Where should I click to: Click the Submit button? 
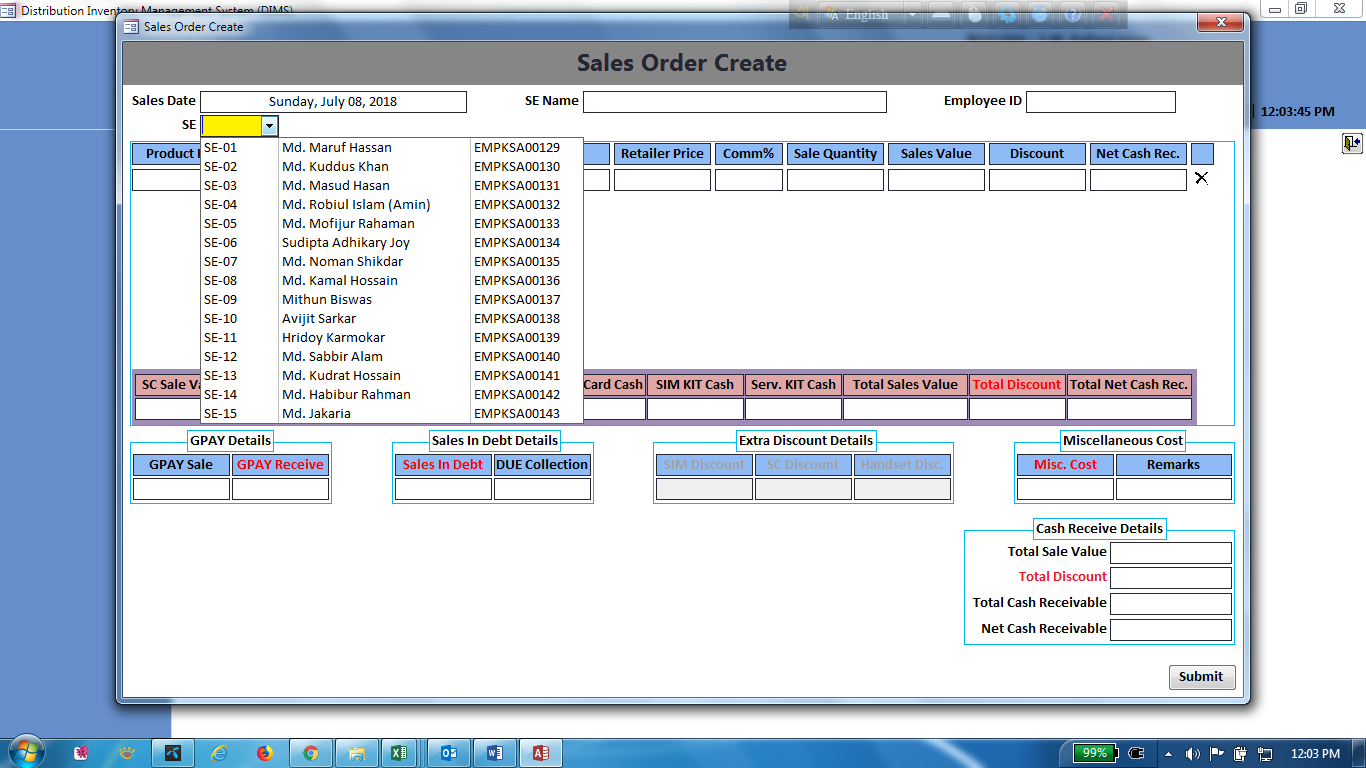pyautogui.click(x=1202, y=677)
